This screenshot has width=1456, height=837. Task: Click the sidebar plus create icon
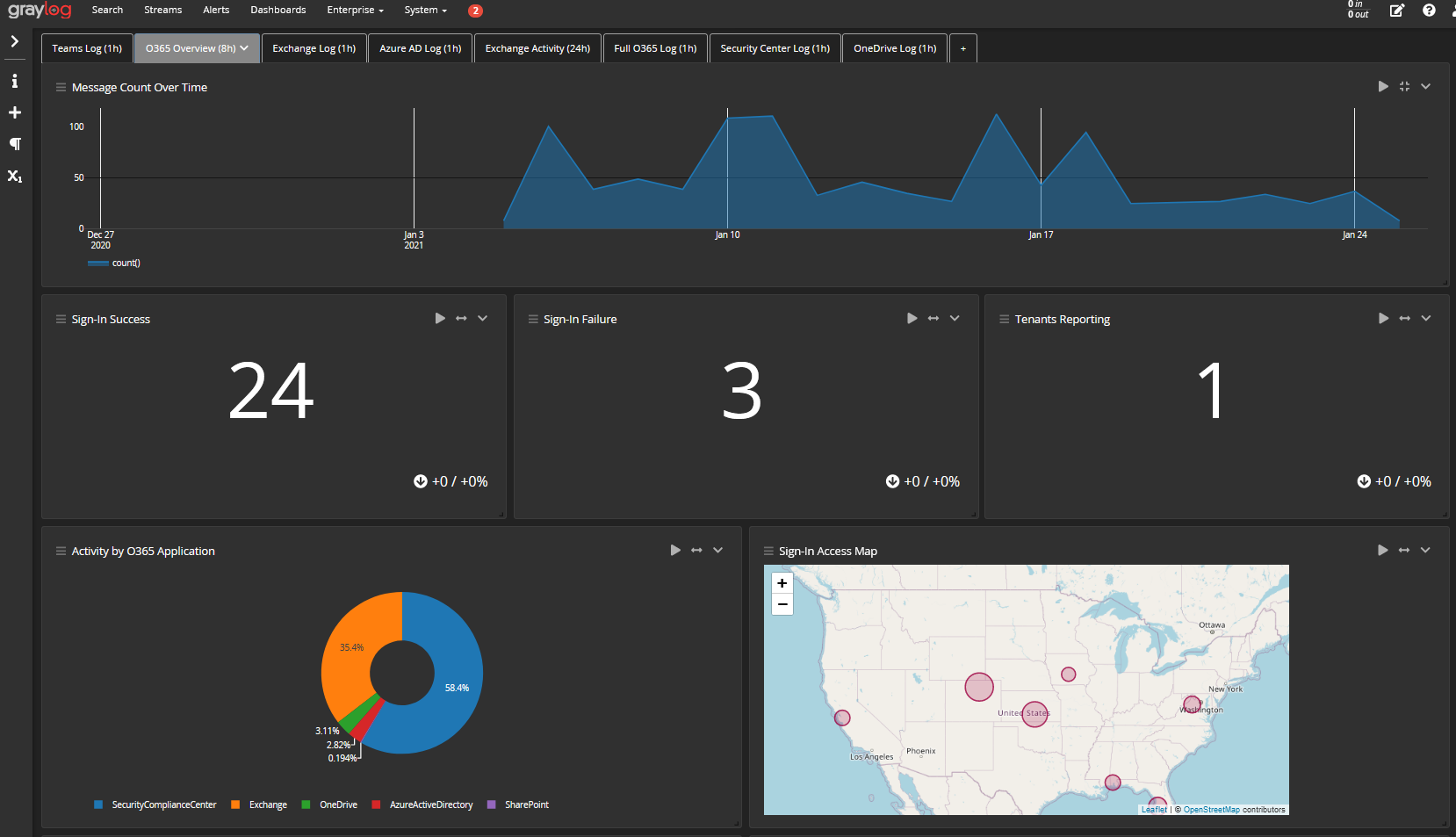[x=15, y=112]
